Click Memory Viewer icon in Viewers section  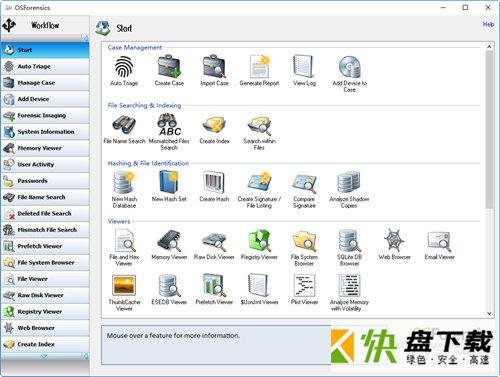pyautogui.click(x=169, y=241)
